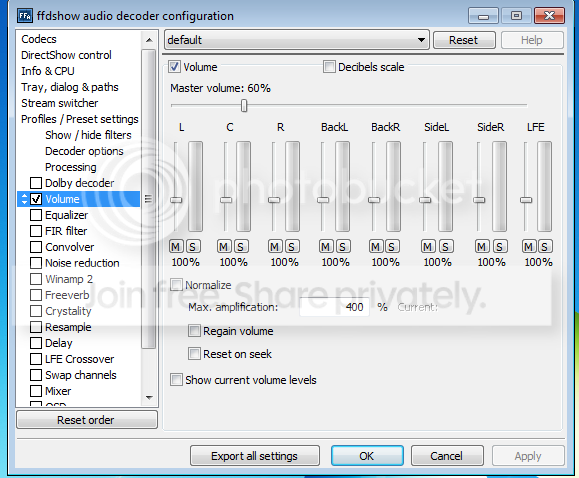Solo the LFE channel with its S button

click(545, 246)
